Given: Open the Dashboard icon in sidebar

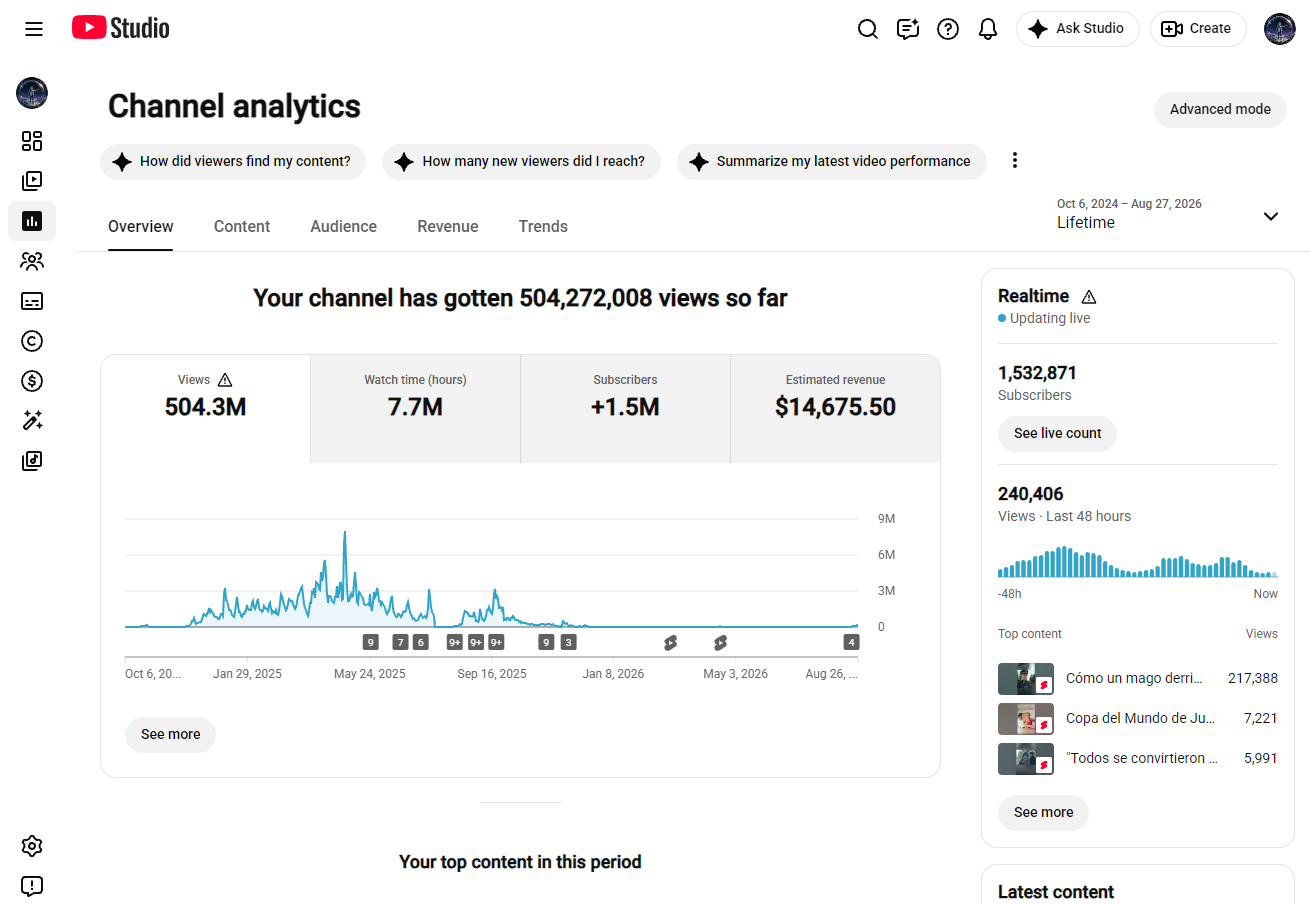Looking at the screenshot, I should point(32,141).
